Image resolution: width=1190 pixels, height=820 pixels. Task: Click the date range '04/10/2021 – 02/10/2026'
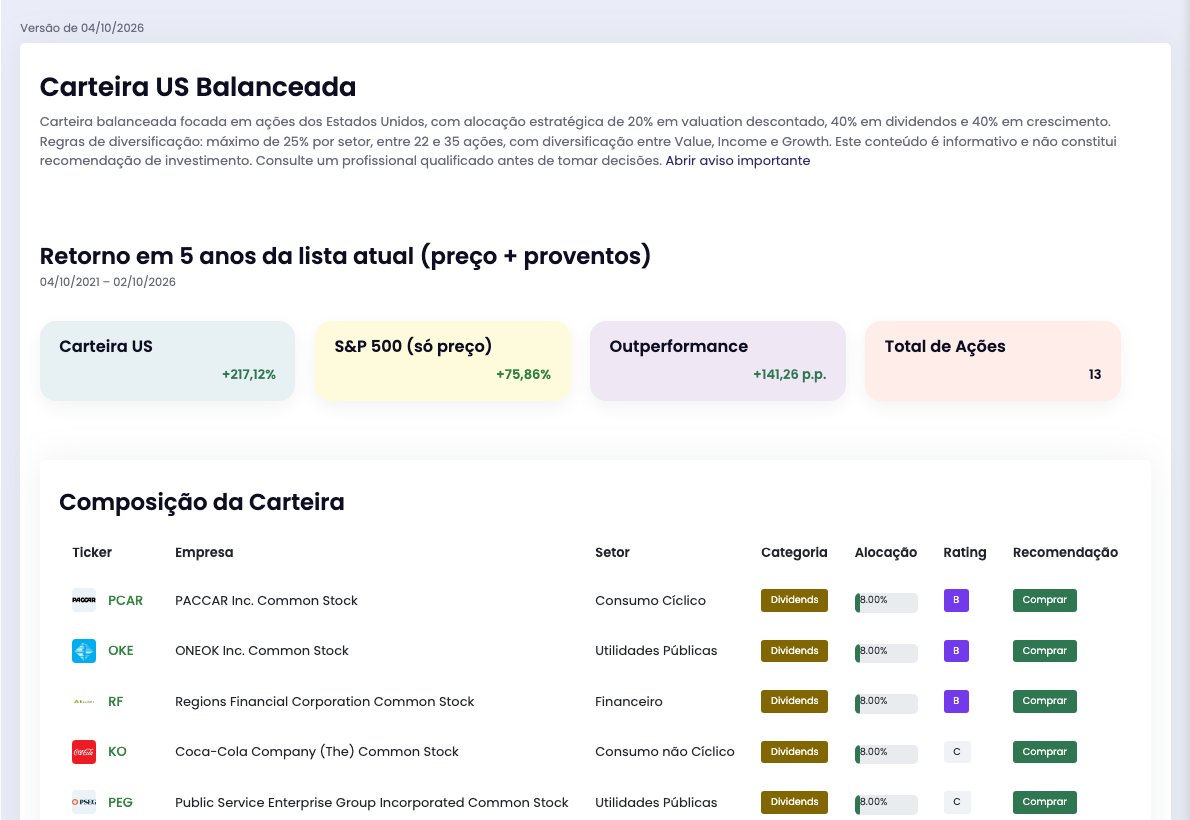point(108,282)
